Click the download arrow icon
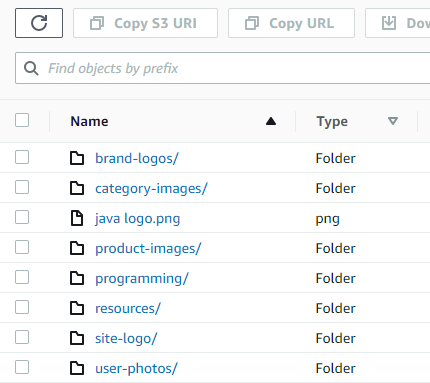 pyautogui.click(x=389, y=23)
